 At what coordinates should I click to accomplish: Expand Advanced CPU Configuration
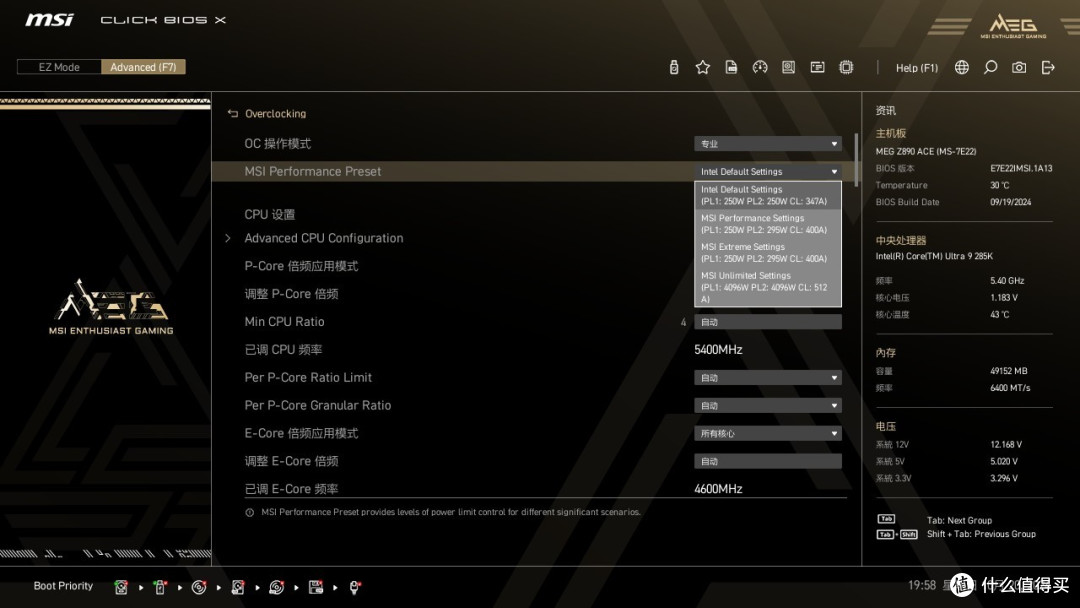pos(324,238)
